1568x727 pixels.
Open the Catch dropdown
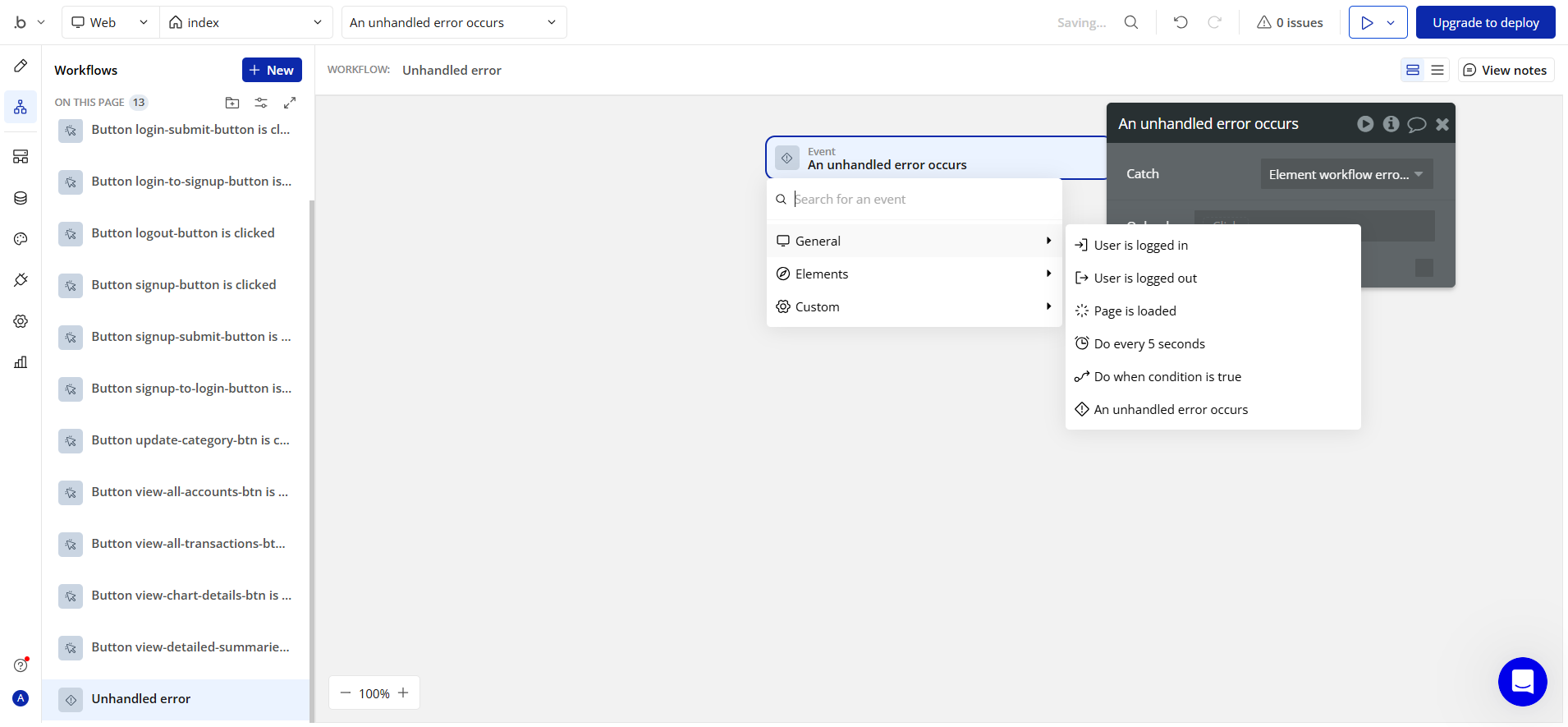click(1346, 174)
